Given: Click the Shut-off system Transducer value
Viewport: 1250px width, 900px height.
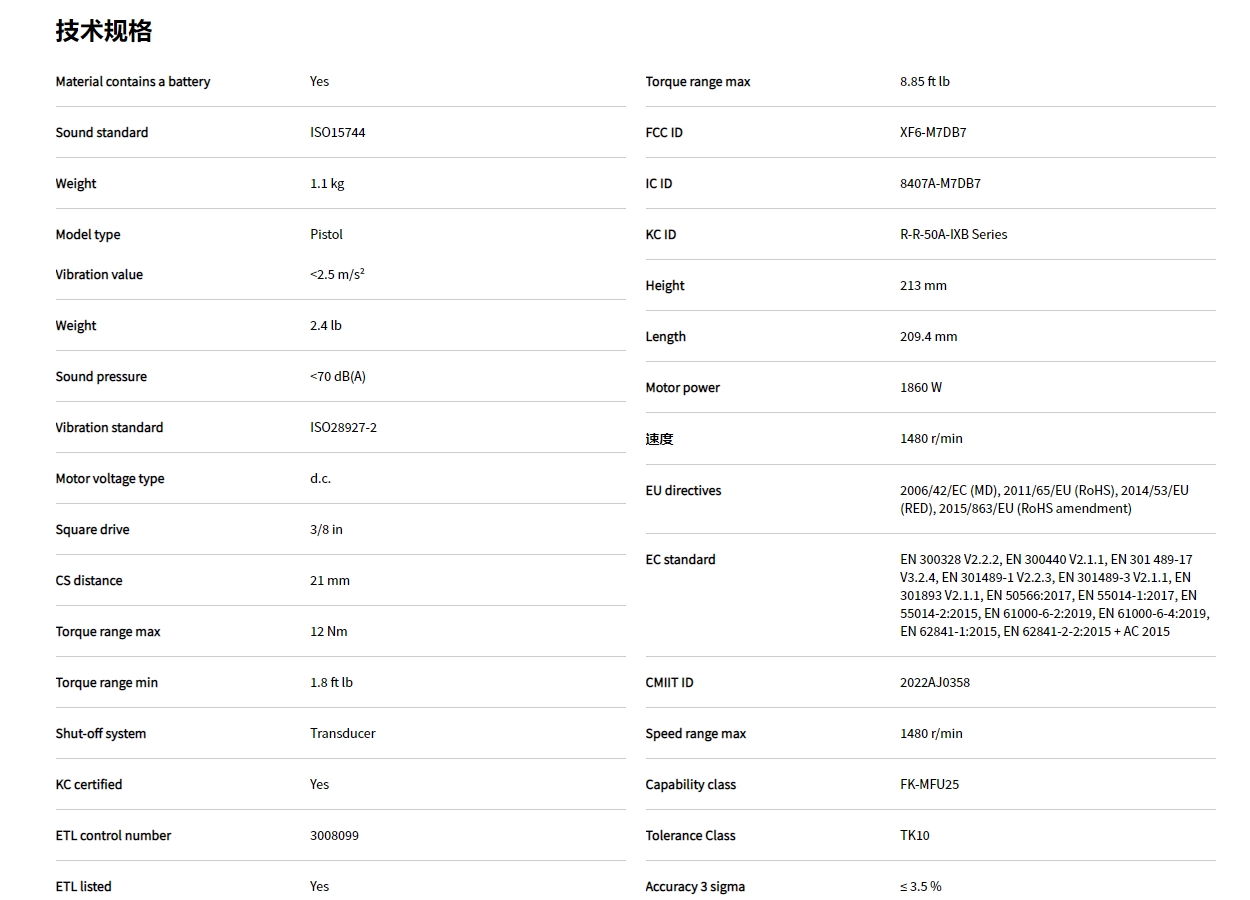Looking at the screenshot, I should pos(342,733).
